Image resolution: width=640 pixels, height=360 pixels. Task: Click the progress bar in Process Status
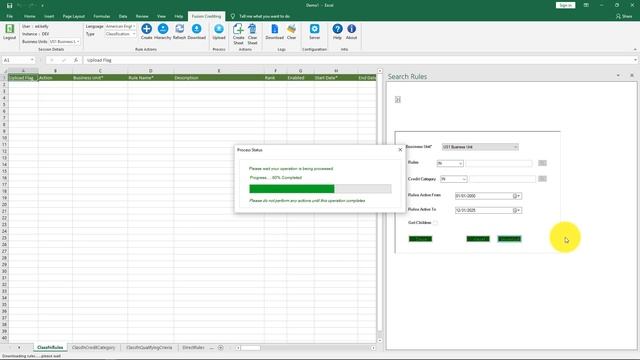click(320, 189)
